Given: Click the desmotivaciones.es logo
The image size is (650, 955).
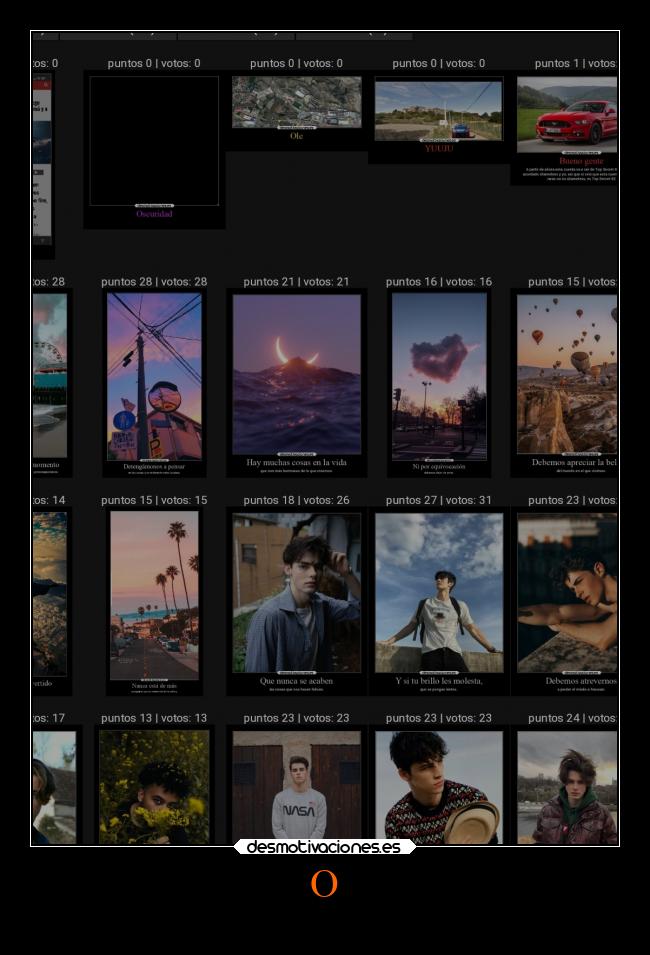Looking at the screenshot, I should 324,847.
